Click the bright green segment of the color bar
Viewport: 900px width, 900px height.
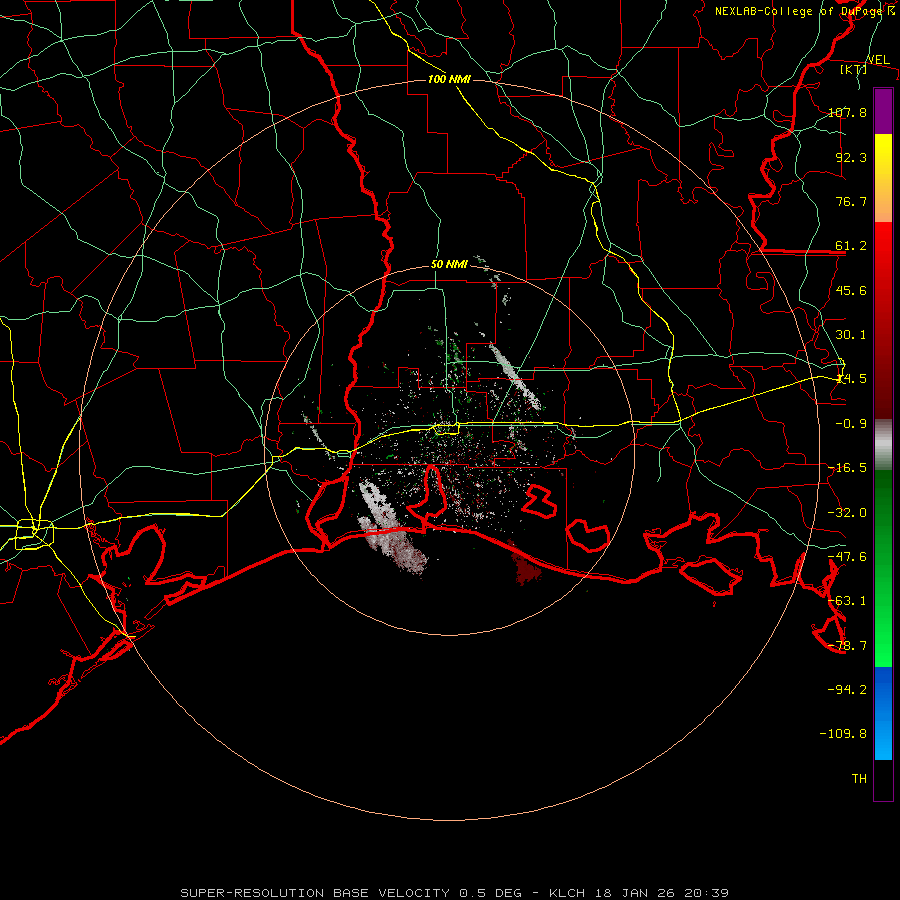pos(883,568)
